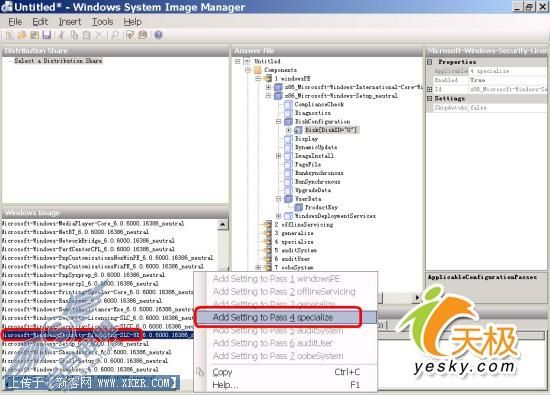Click the Find magnifier toolbar icon
The height and width of the screenshot is (395, 550).
(x=115, y=35)
